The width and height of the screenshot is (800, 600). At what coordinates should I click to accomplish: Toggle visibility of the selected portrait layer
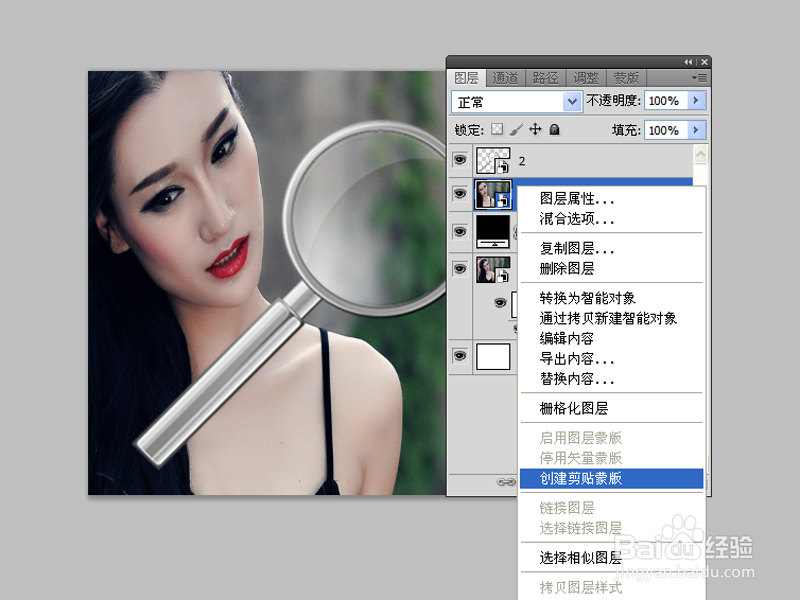(460, 194)
